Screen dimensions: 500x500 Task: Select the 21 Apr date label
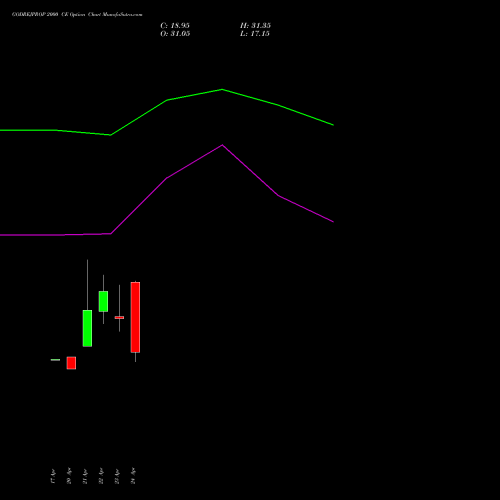pos(85,476)
